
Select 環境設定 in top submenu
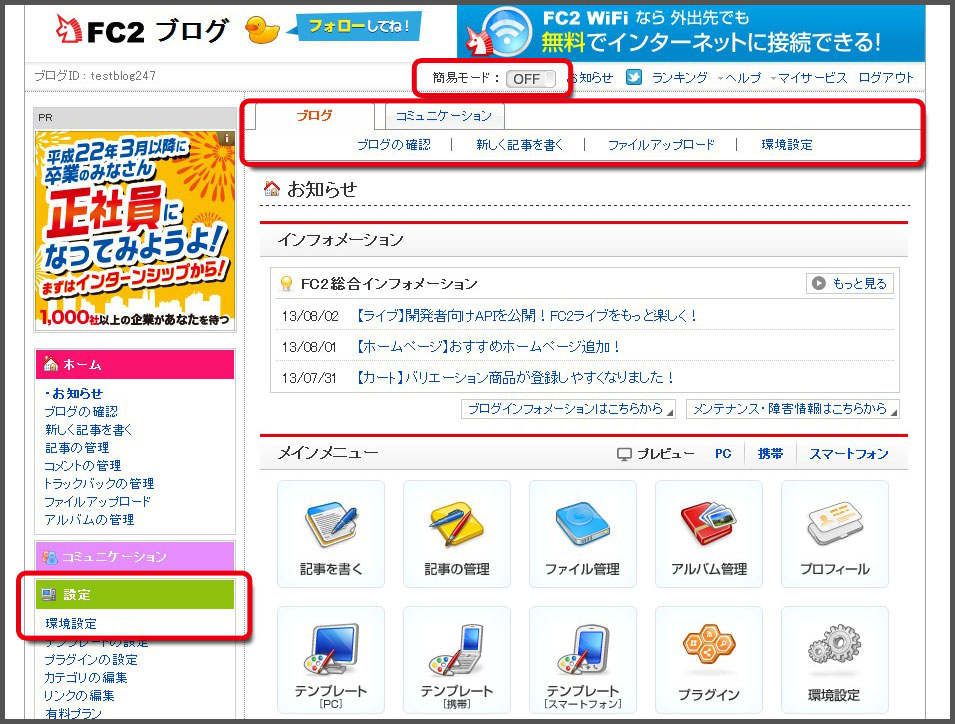coord(787,145)
